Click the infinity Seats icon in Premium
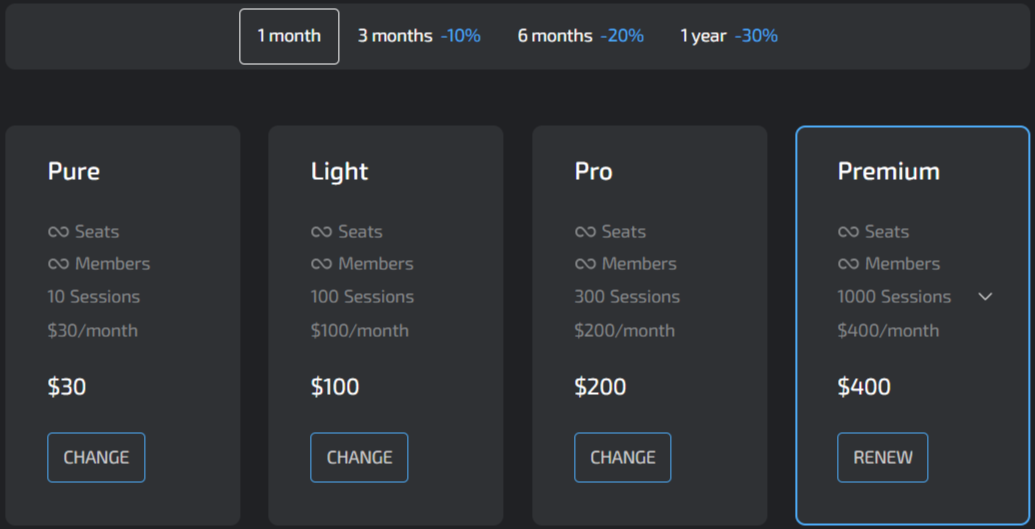This screenshot has width=1035, height=529. pos(848,232)
